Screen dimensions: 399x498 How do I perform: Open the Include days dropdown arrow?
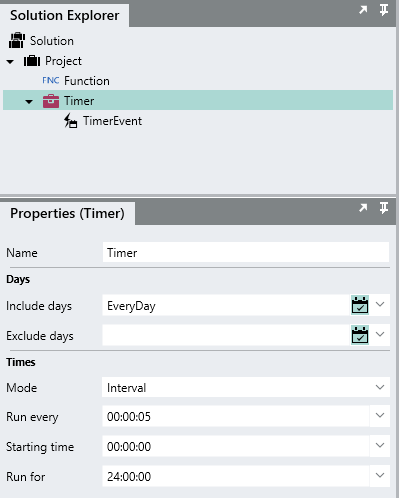tap(380, 304)
